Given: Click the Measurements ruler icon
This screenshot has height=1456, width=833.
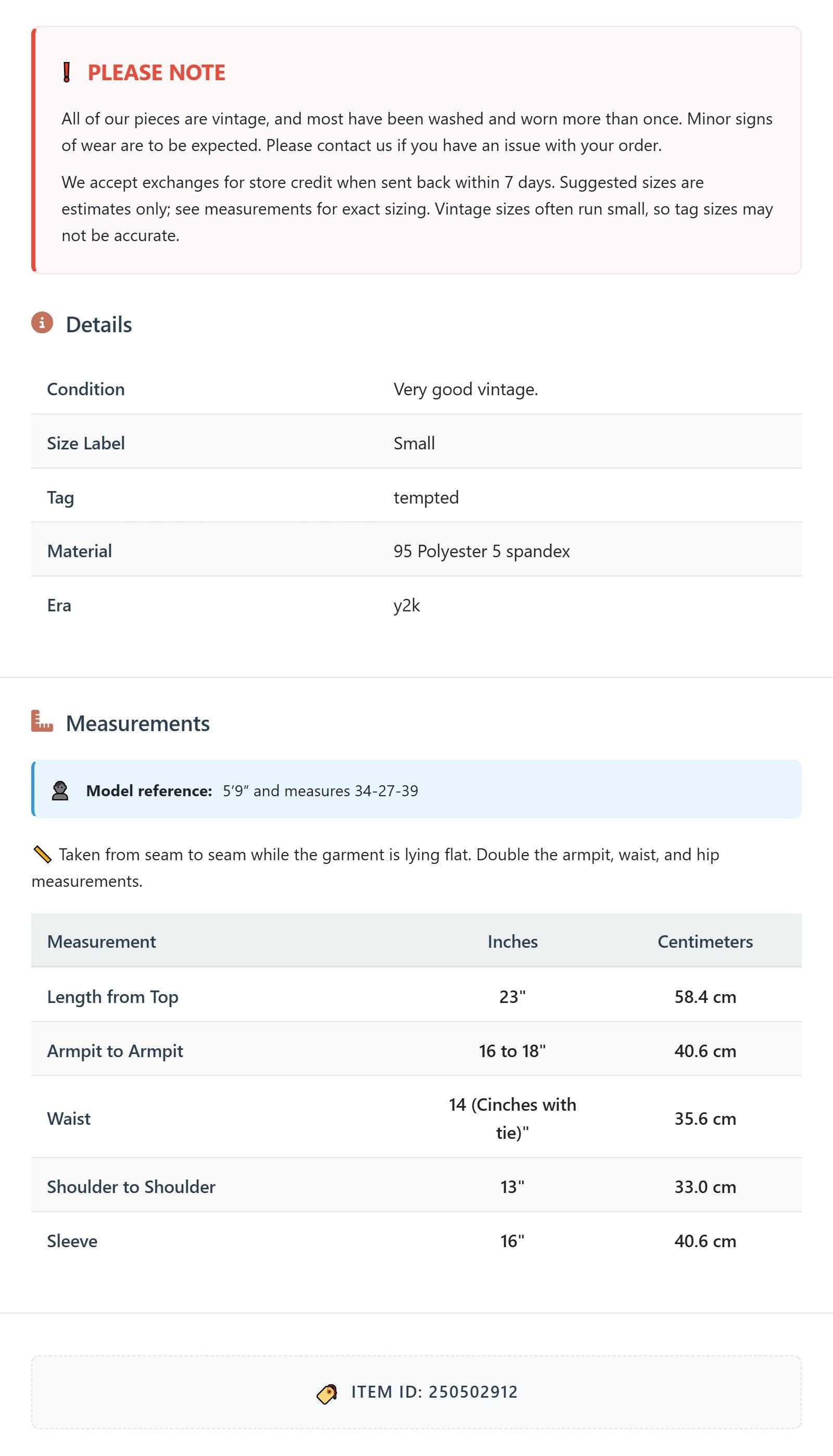Looking at the screenshot, I should [x=42, y=721].
